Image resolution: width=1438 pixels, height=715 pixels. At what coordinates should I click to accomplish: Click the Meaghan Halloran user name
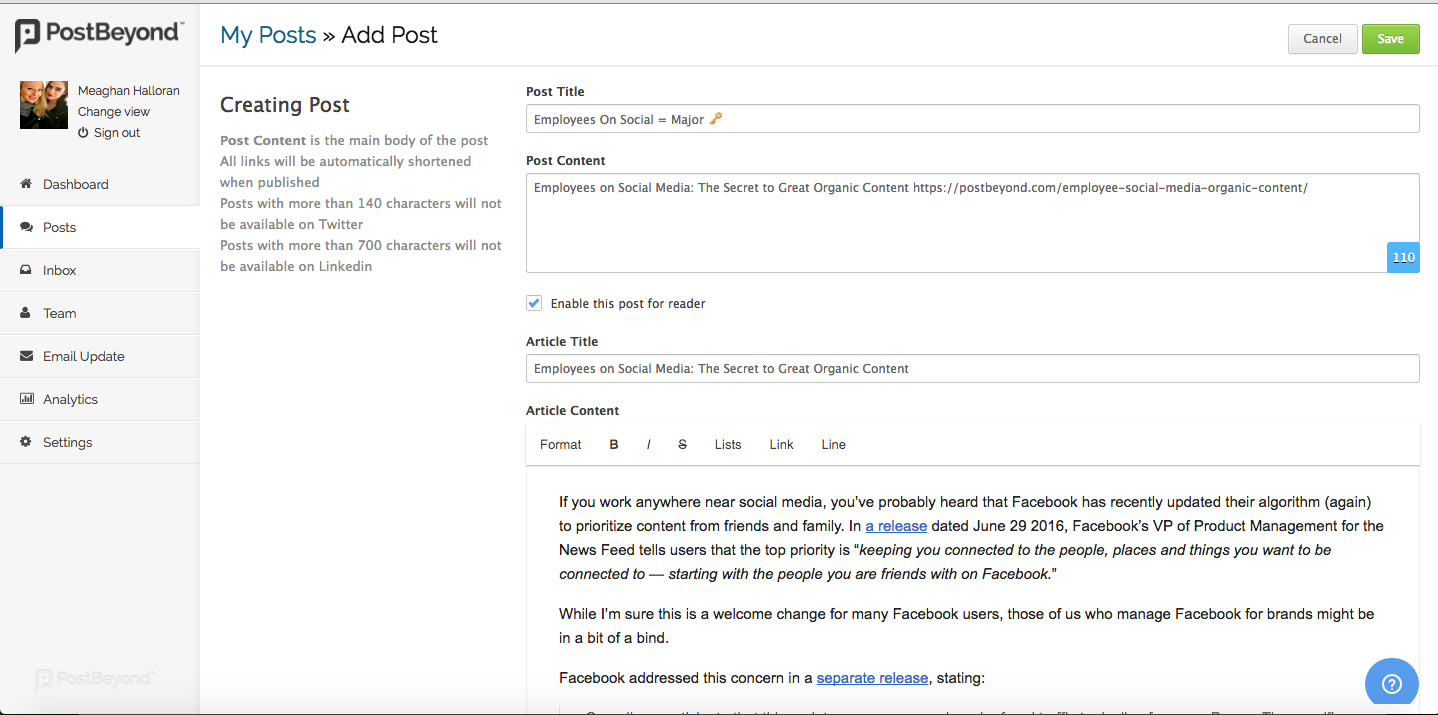(129, 91)
